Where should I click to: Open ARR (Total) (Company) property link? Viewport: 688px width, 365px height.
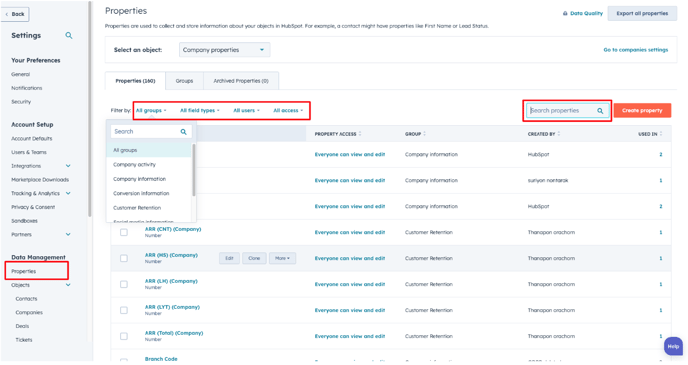[174, 333]
